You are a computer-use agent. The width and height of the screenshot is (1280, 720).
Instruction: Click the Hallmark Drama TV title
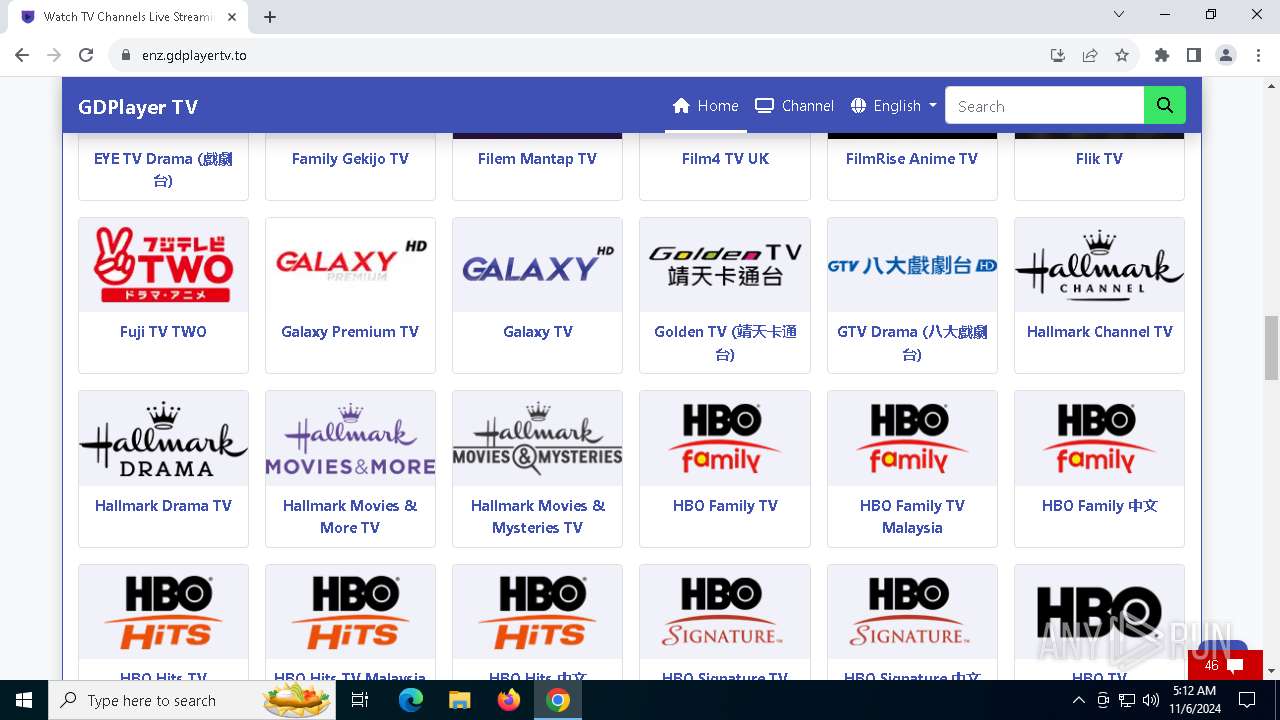click(163, 506)
